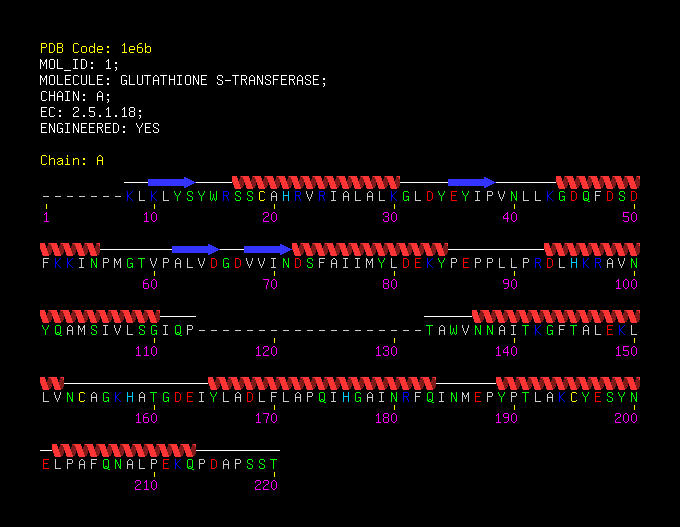This screenshot has height=527, width=680.
Task: Click residue number 30 label
Action: pos(390,217)
